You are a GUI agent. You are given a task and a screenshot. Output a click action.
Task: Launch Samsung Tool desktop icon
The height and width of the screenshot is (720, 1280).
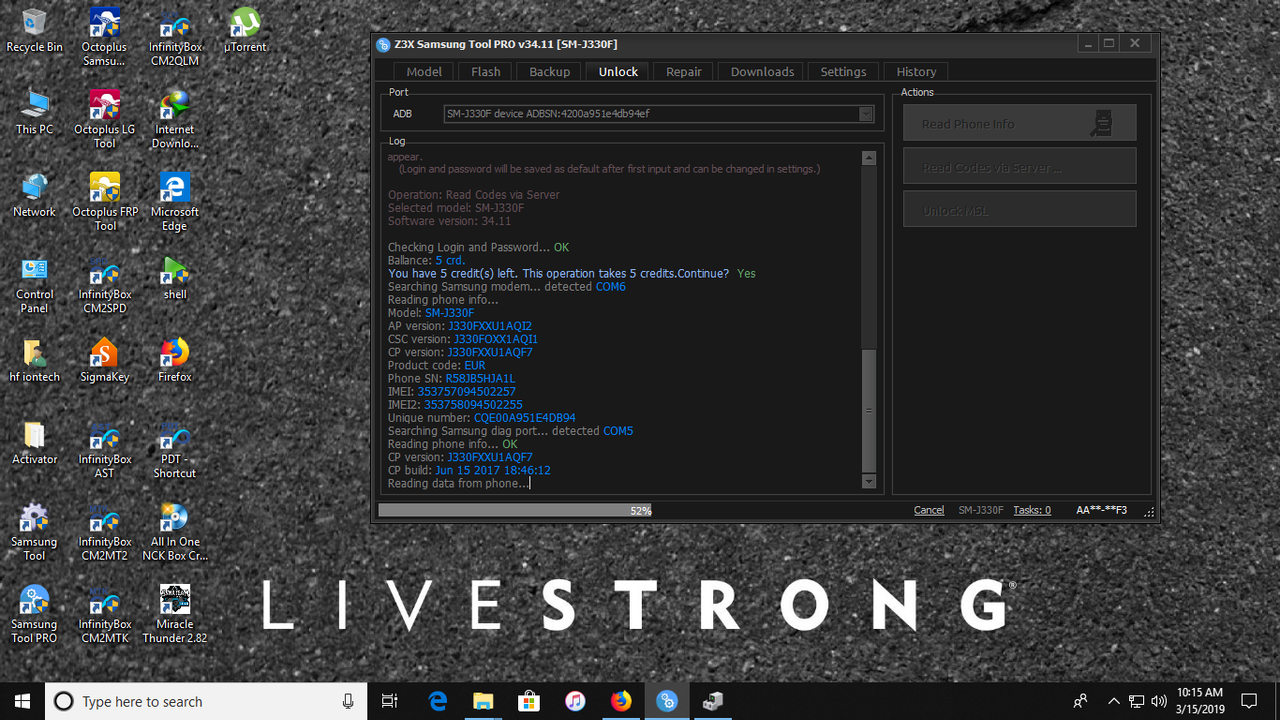tap(34, 532)
